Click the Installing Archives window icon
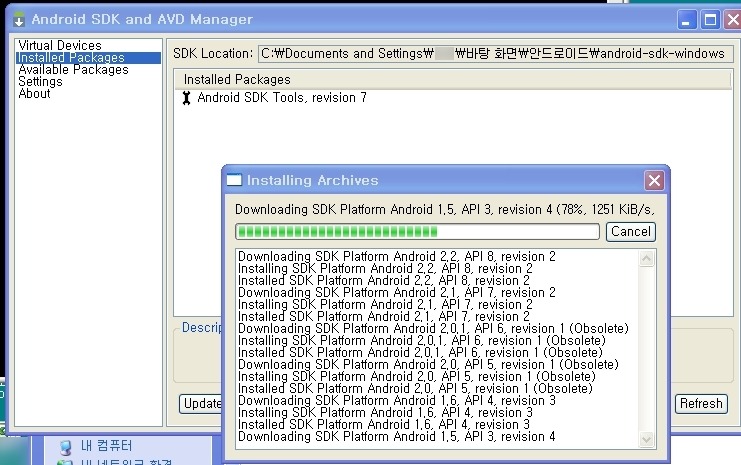 [x=234, y=180]
